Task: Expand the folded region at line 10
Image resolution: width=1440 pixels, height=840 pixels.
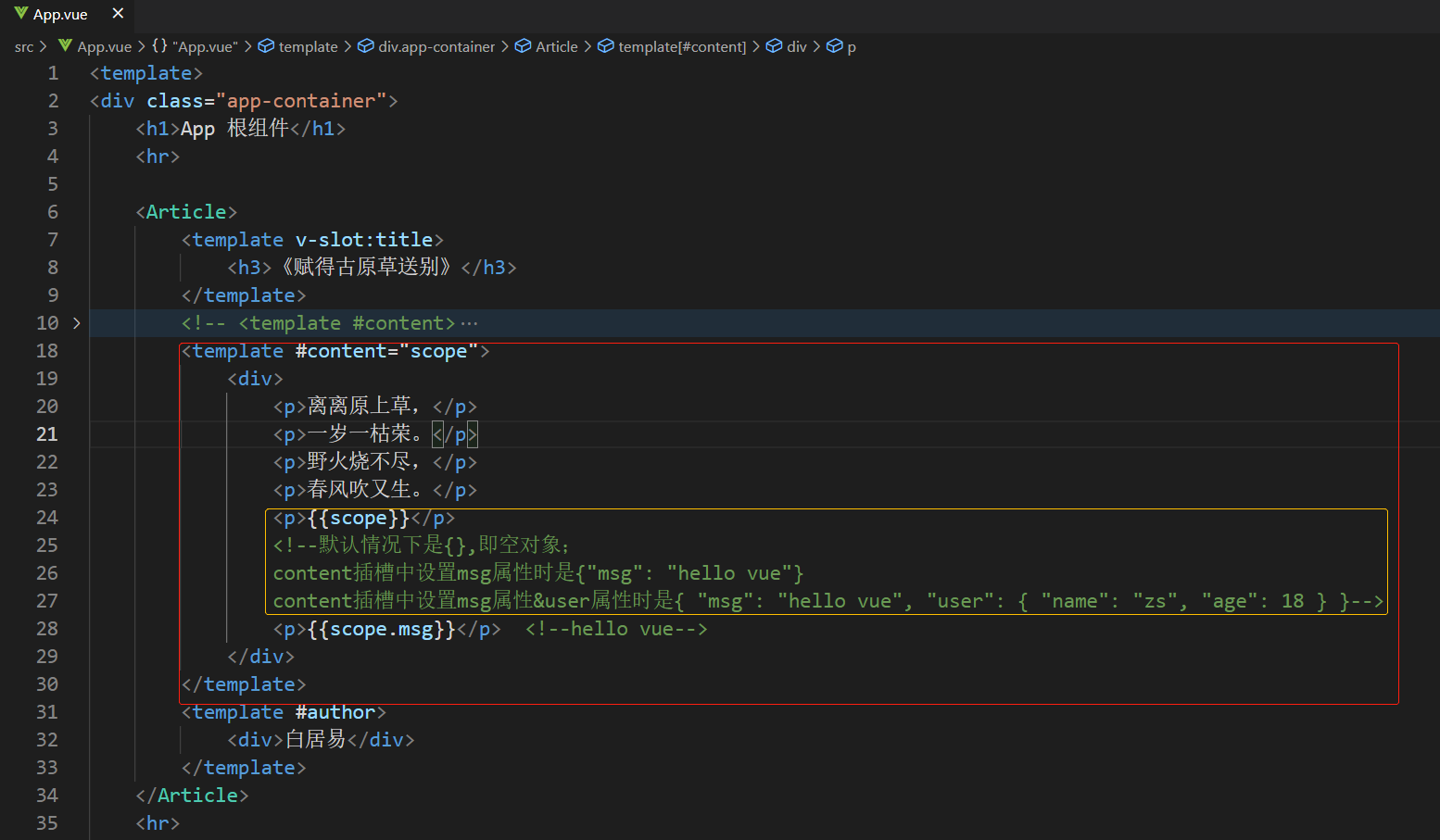Action: (x=77, y=323)
